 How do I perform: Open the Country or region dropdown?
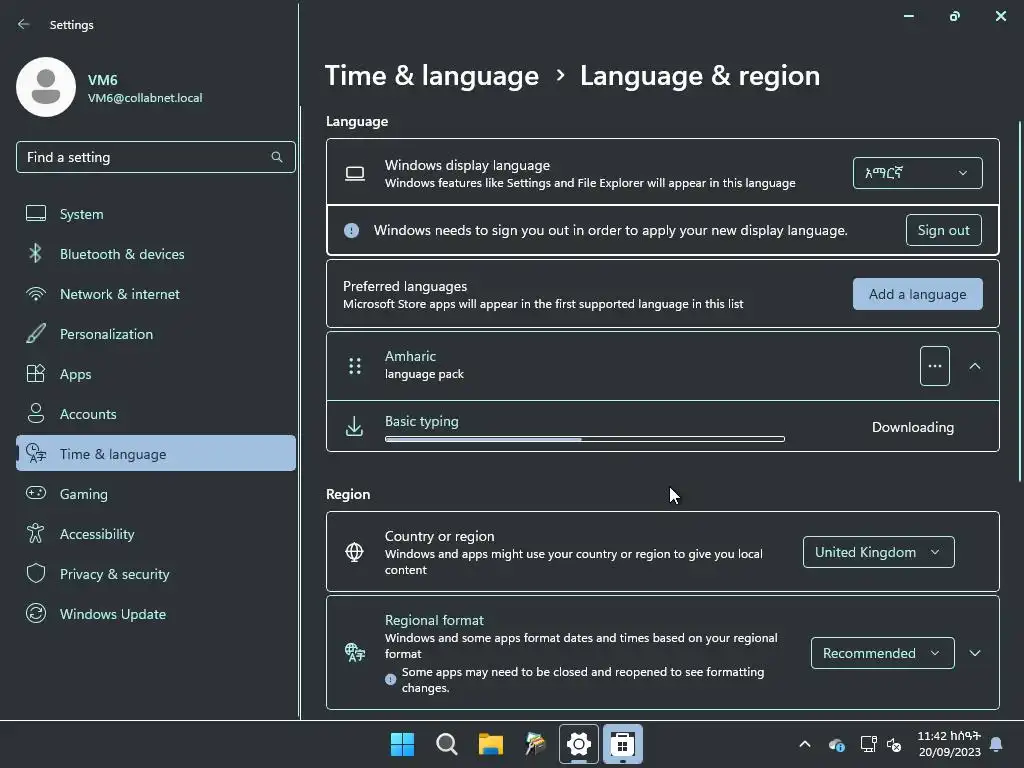[878, 552]
